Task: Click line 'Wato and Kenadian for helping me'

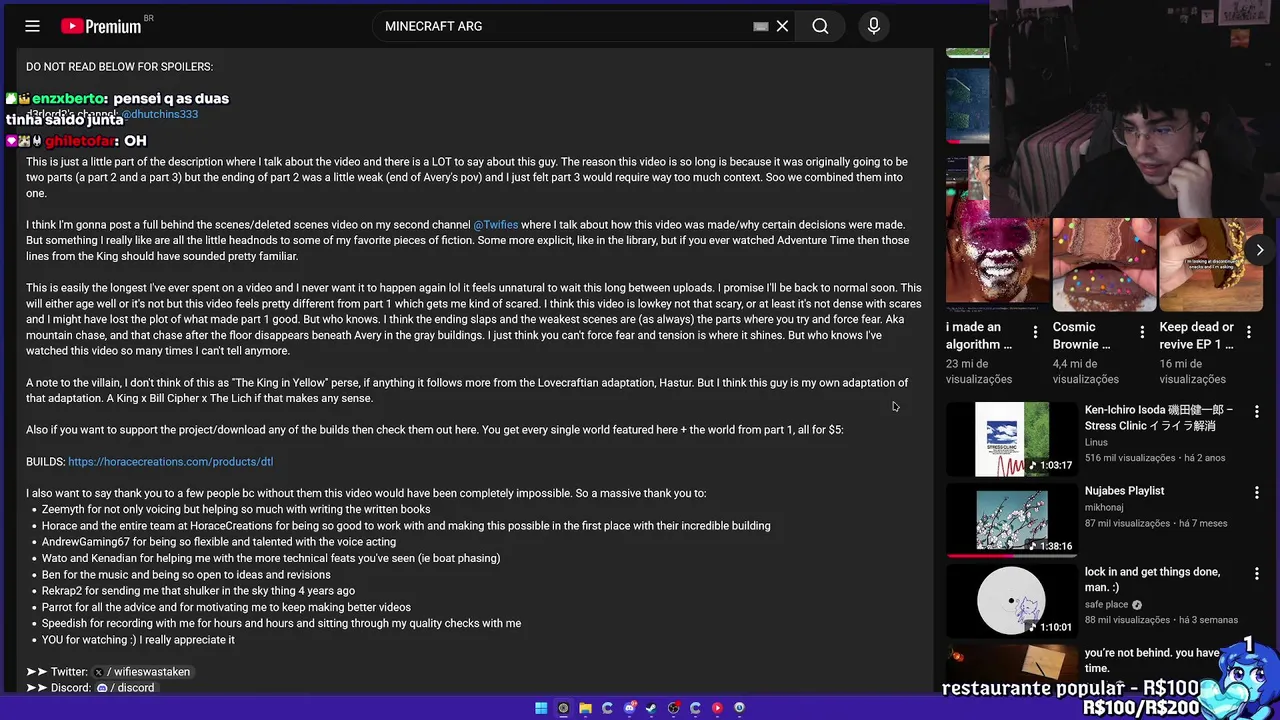Action: pos(271,558)
